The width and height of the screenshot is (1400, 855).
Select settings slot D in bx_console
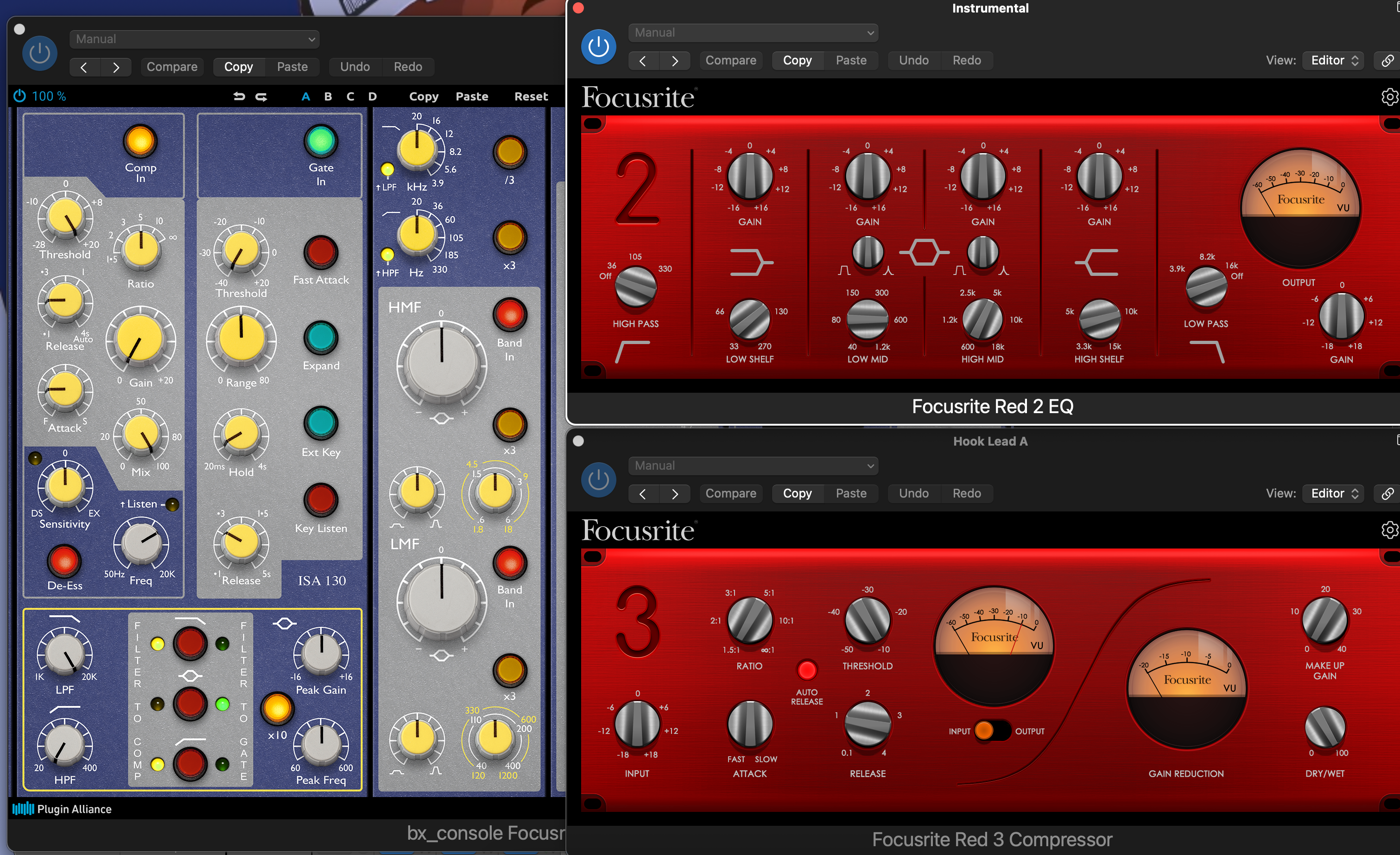coord(372,96)
